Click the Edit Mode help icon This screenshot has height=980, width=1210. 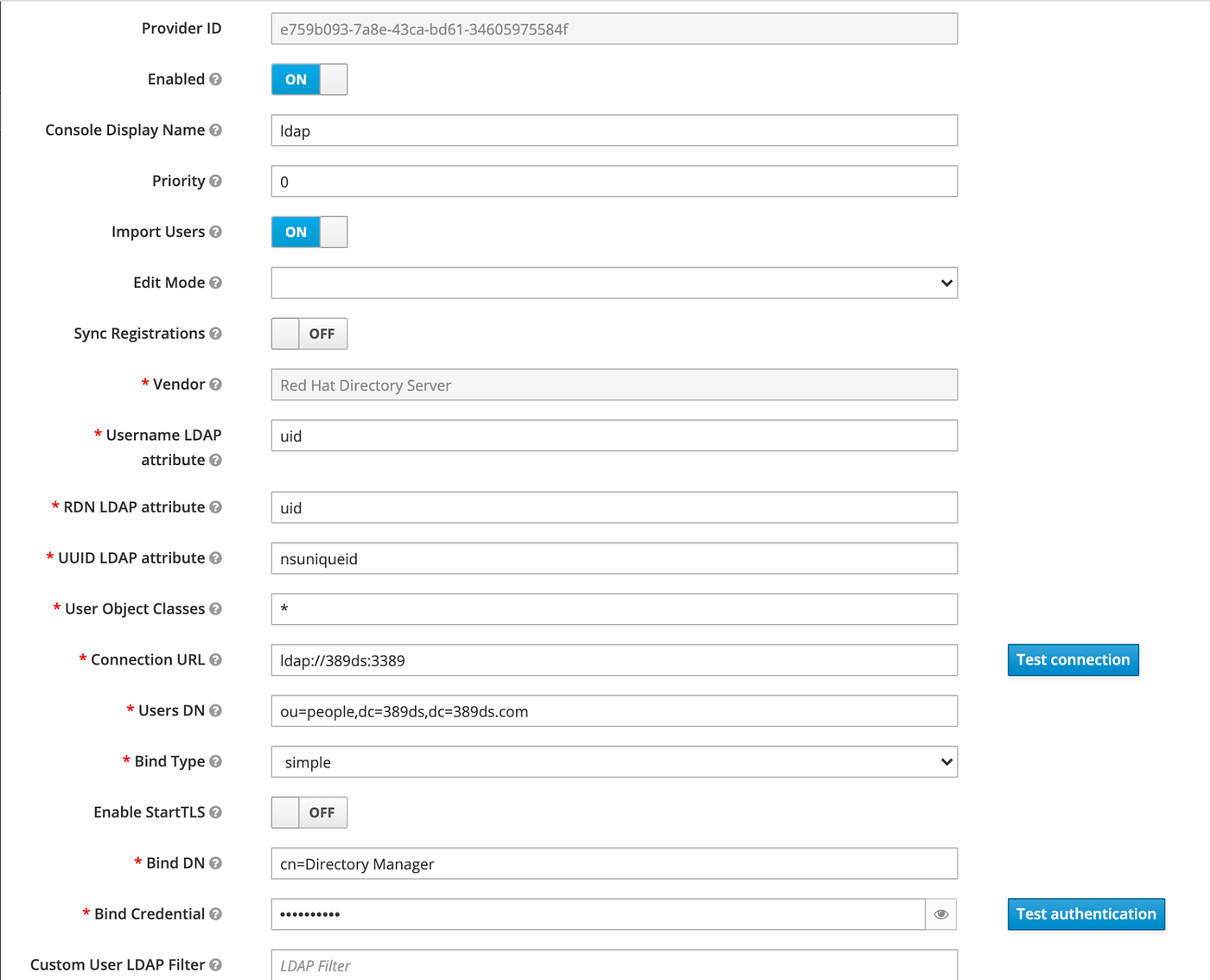pyautogui.click(x=216, y=283)
